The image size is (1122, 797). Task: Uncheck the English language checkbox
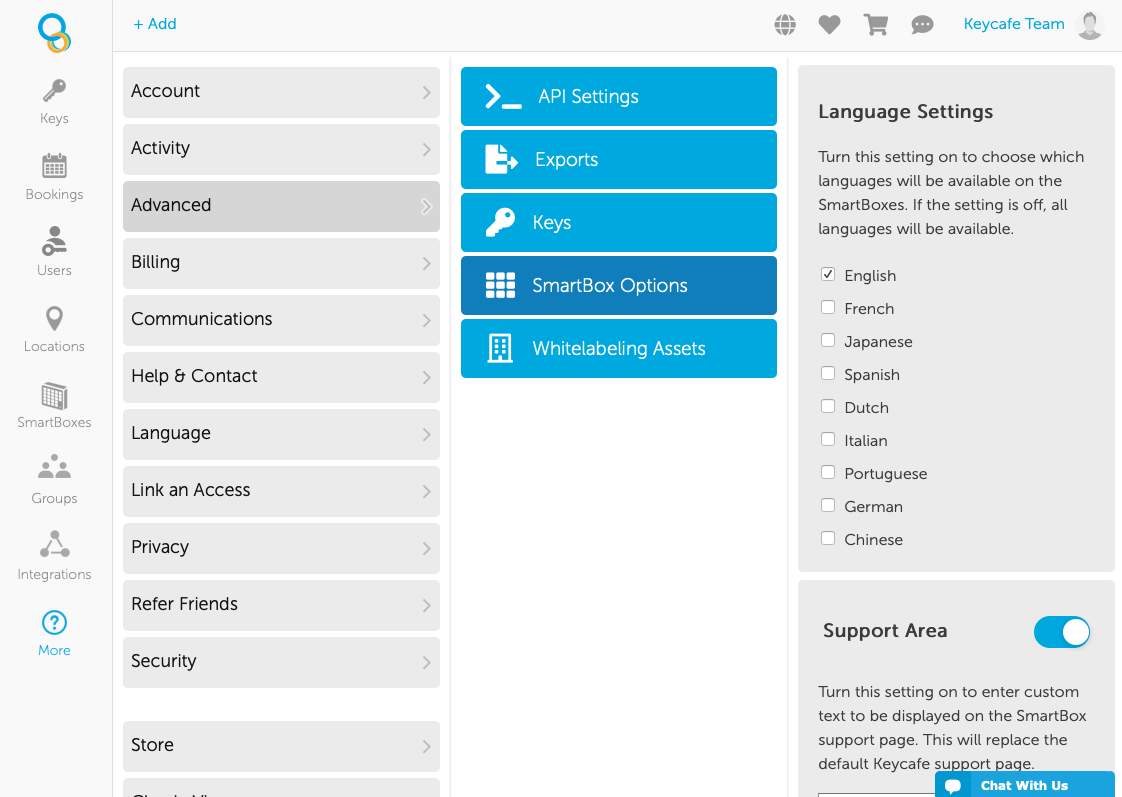828,274
